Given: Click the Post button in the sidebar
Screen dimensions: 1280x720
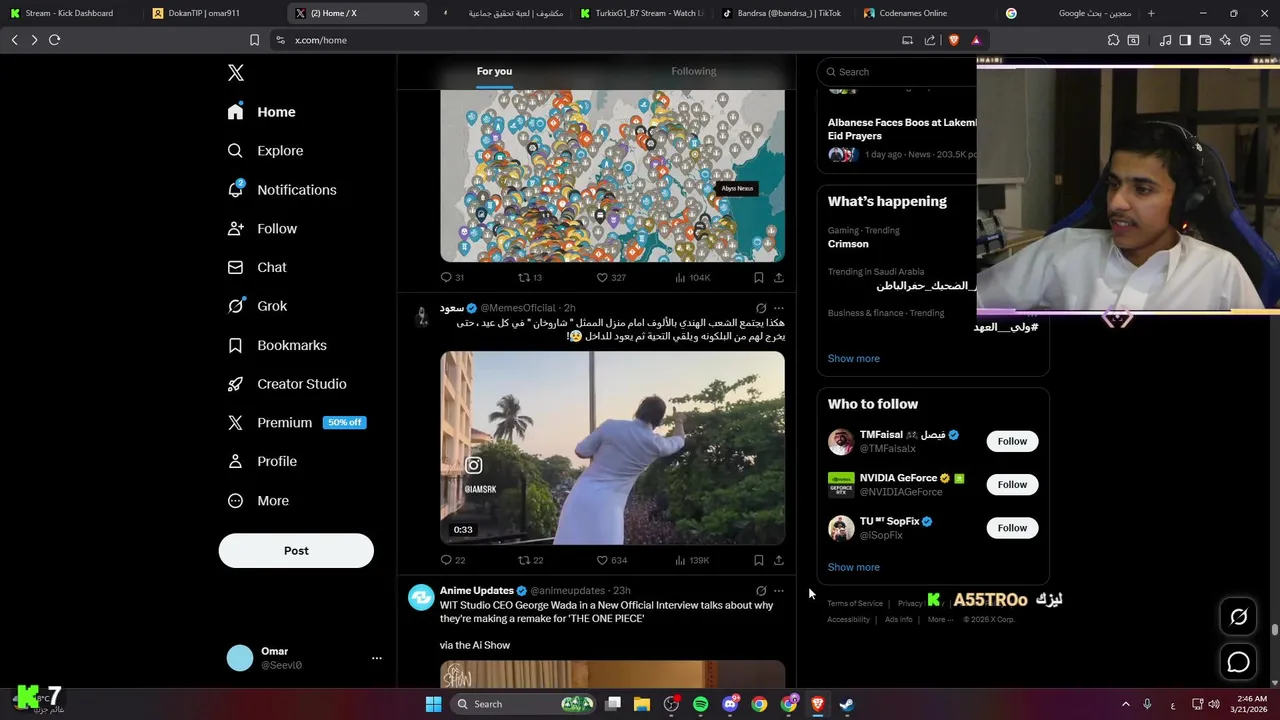Looking at the screenshot, I should [296, 551].
